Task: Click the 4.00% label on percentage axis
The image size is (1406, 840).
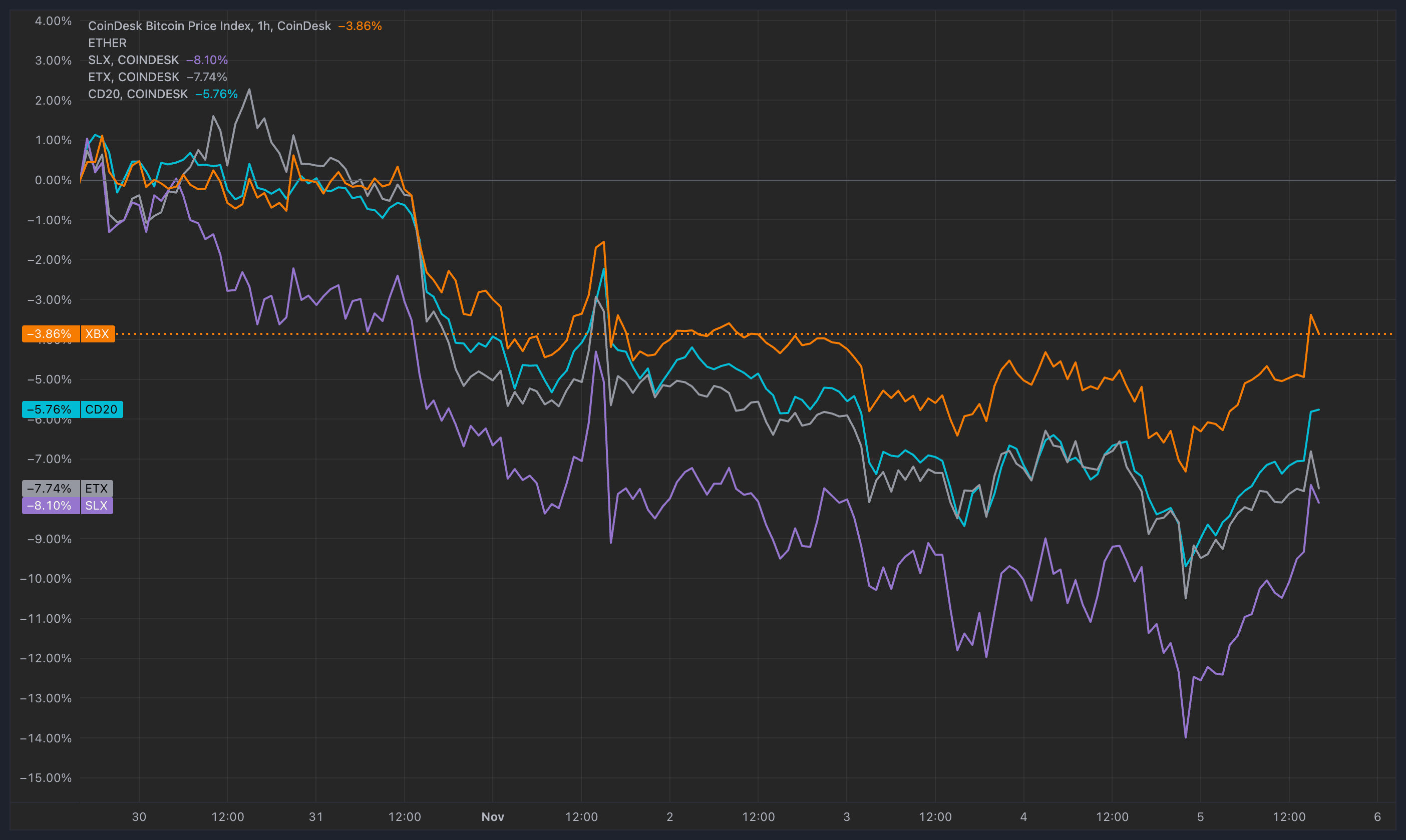Action: coord(53,21)
